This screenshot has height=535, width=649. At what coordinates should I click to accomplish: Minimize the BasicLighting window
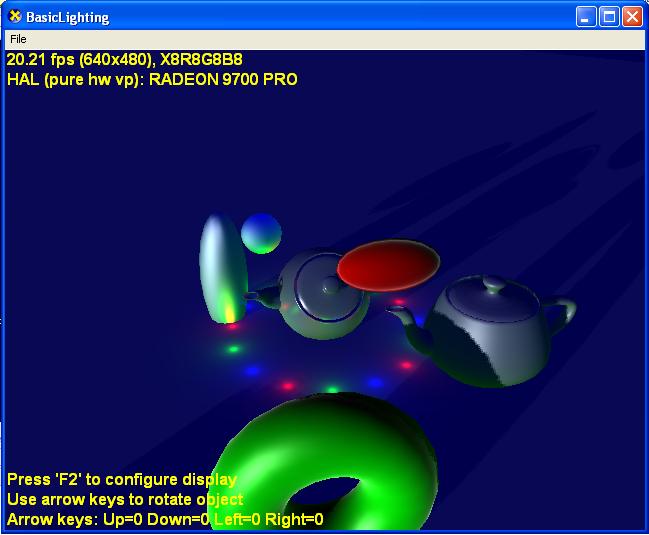586,17
